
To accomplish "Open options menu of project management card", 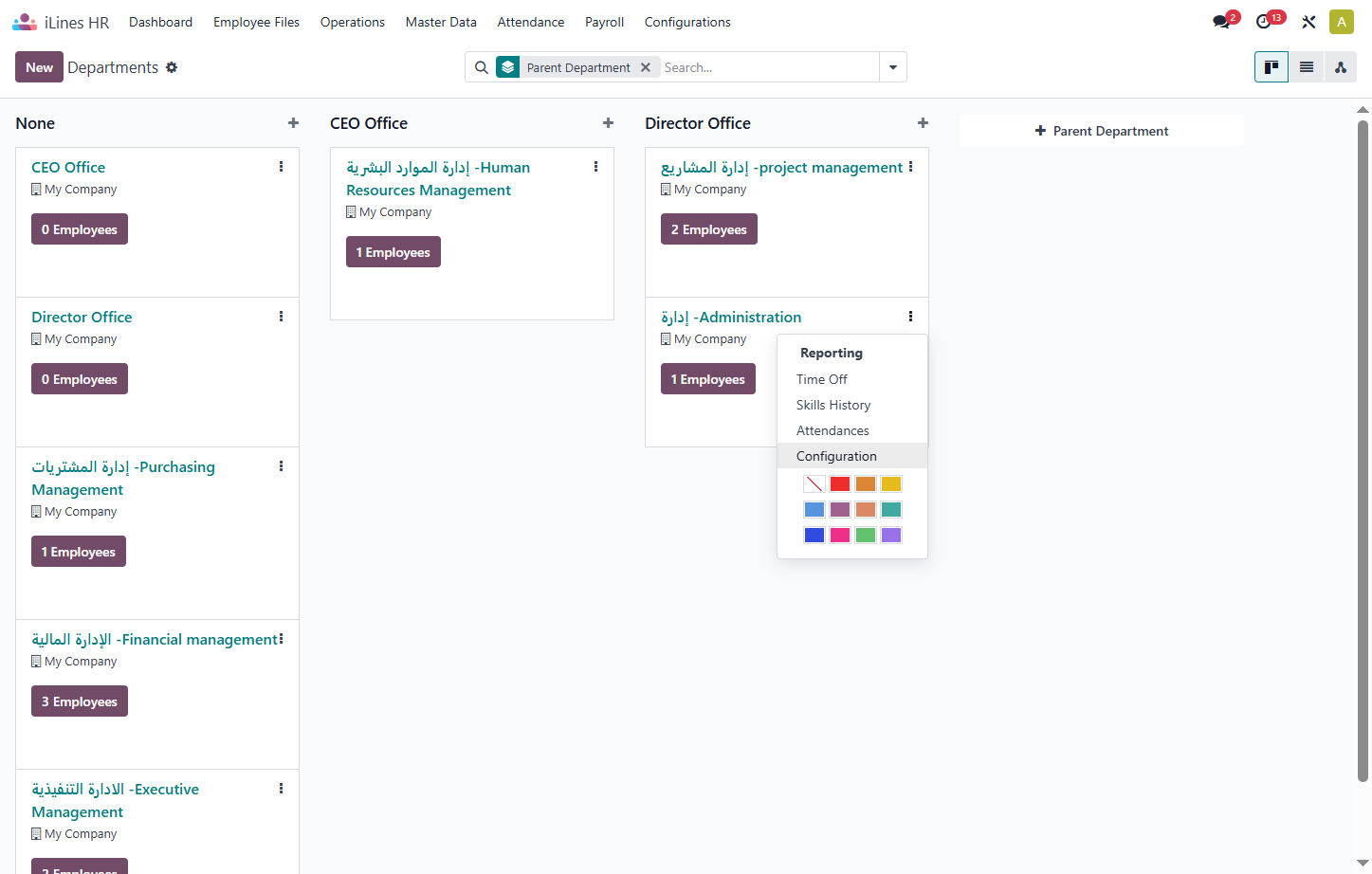I will 910,167.
